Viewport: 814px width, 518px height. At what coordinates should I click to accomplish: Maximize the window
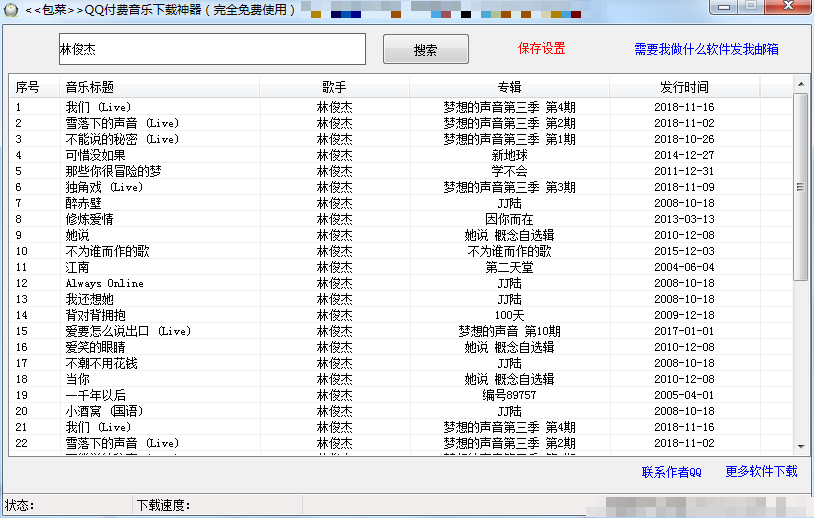click(751, 7)
